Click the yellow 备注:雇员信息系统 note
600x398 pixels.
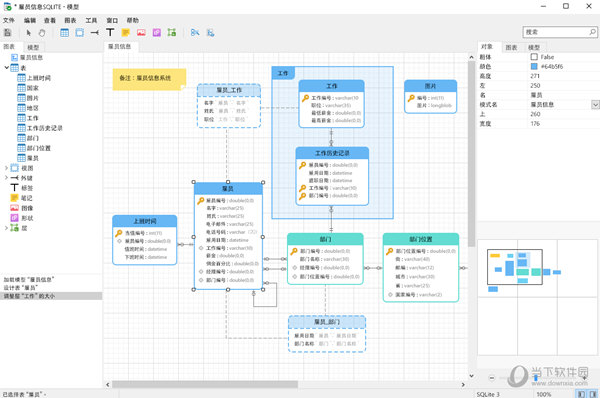click(149, 79)
